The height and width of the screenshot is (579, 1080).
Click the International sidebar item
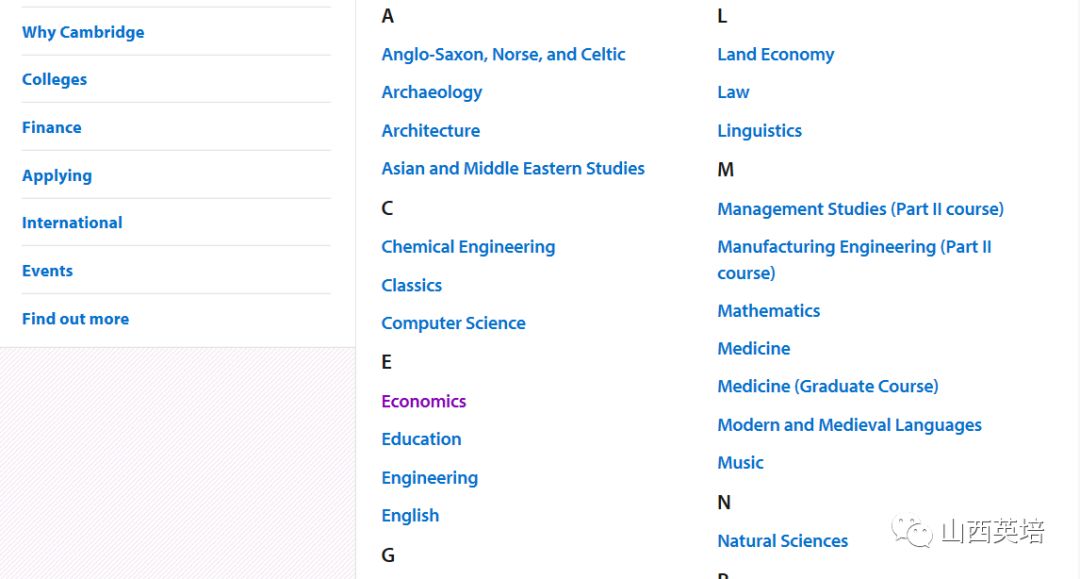point(72,222)
